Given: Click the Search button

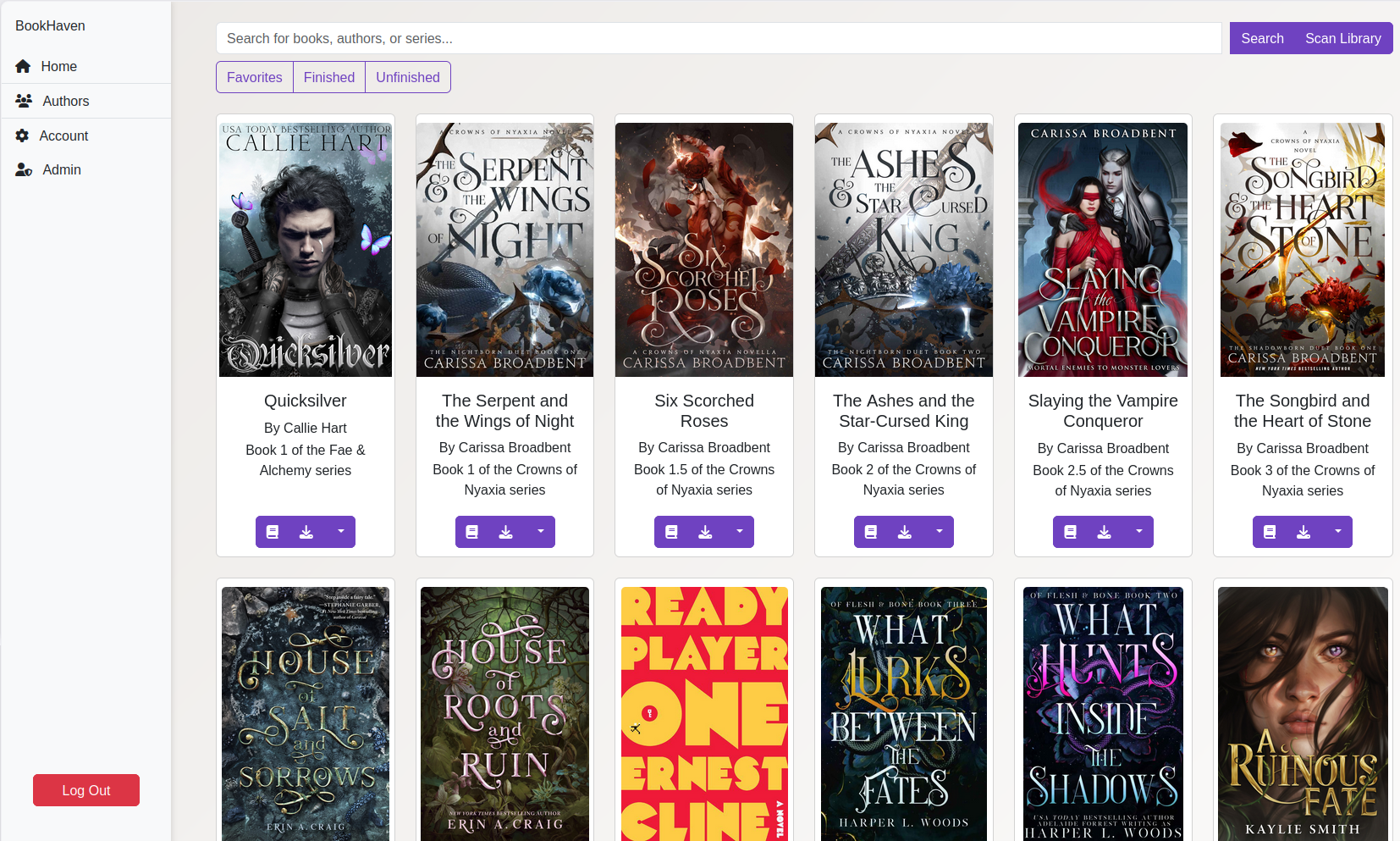Looking at the screenshot, I should pos(1262,38).
